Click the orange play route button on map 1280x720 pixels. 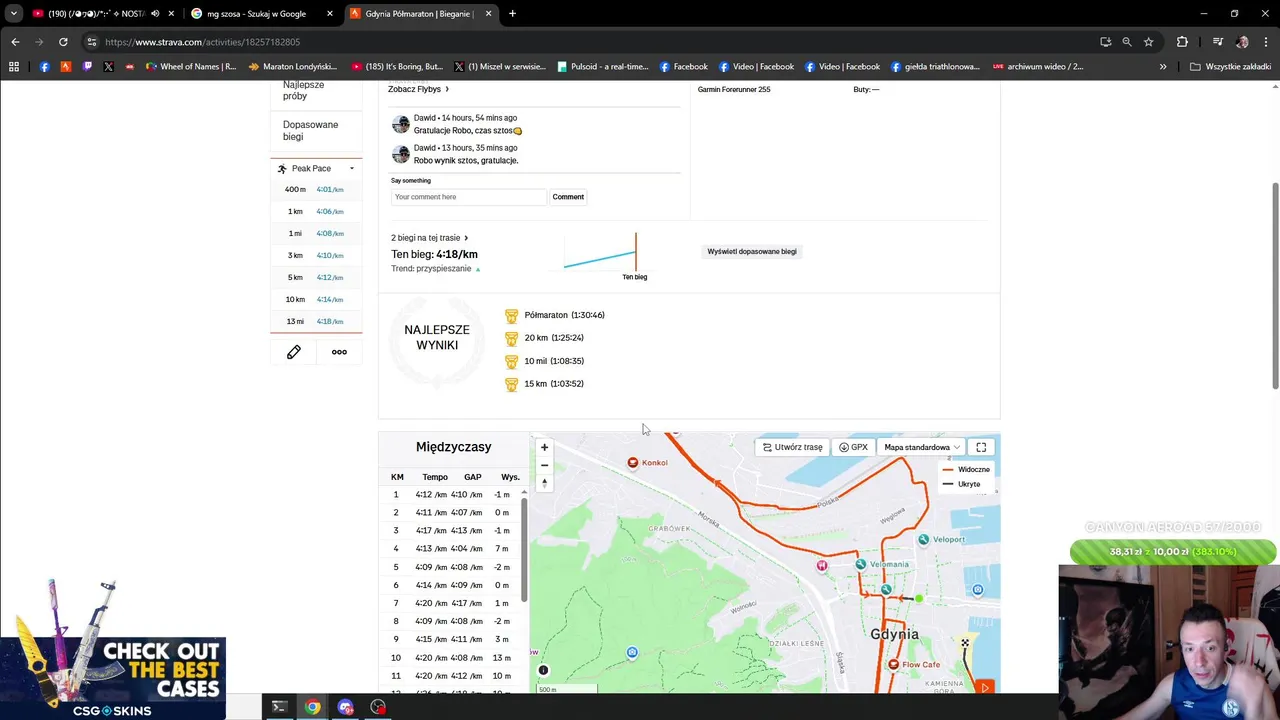(x=985, y=687)
